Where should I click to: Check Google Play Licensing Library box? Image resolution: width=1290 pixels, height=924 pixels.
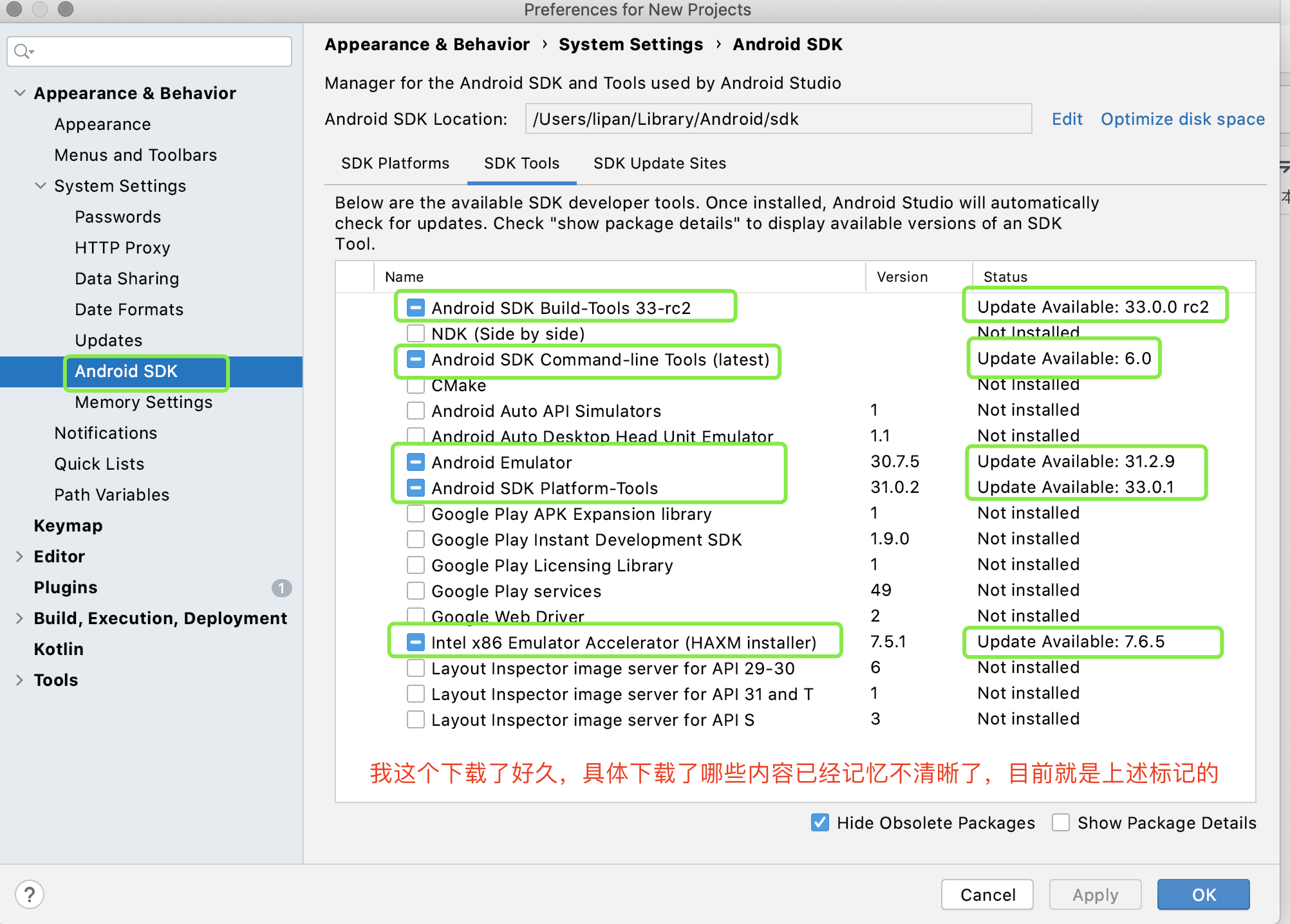[x=416, y=565]
